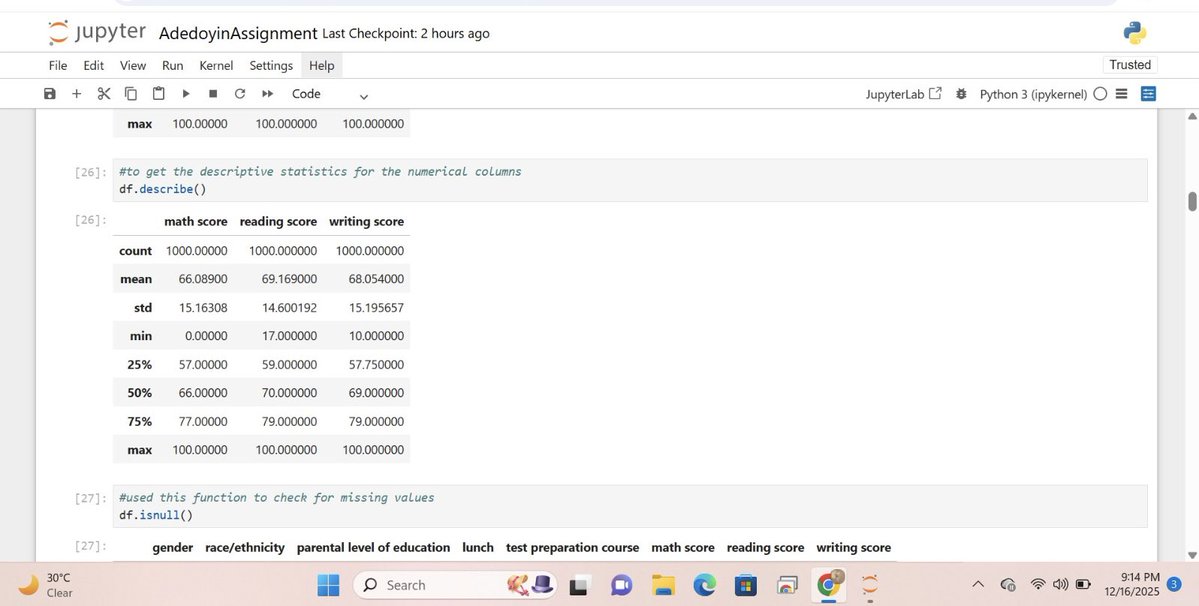Click the mean math score value 66.08900

(203, 279)
